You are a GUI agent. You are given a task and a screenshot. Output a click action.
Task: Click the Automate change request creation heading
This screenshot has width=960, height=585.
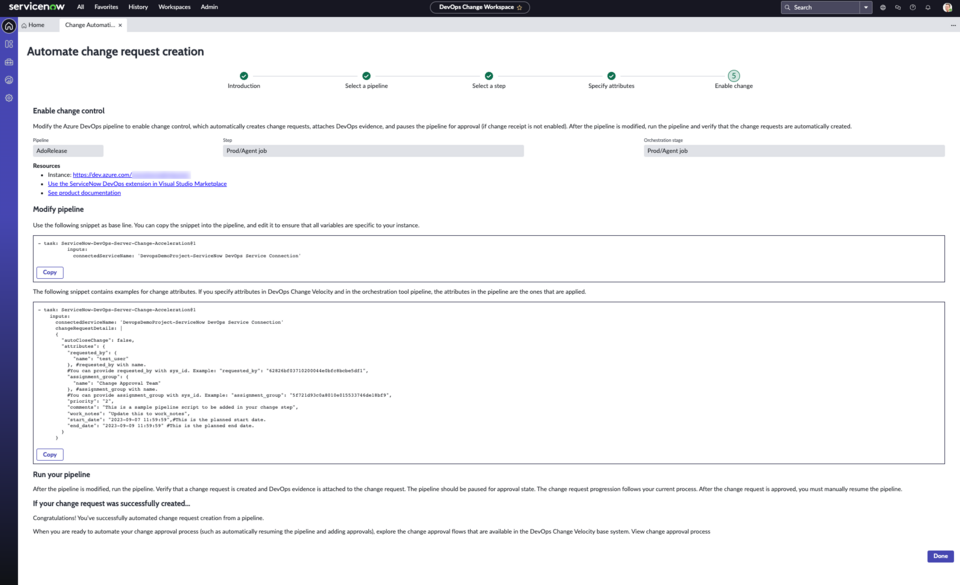pos(115,51)
